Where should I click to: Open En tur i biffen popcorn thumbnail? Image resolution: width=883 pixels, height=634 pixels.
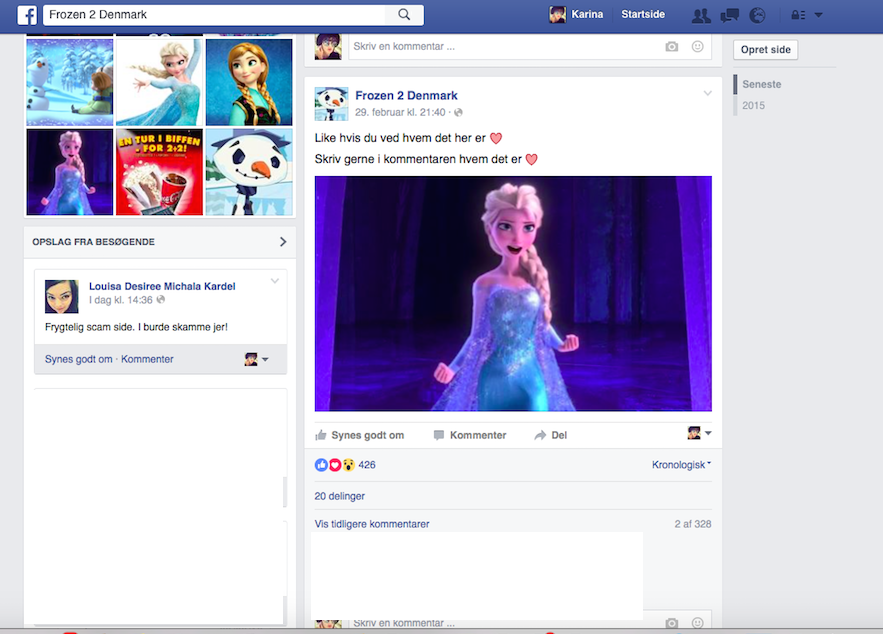pyautogui.click(x=159, y=172)
